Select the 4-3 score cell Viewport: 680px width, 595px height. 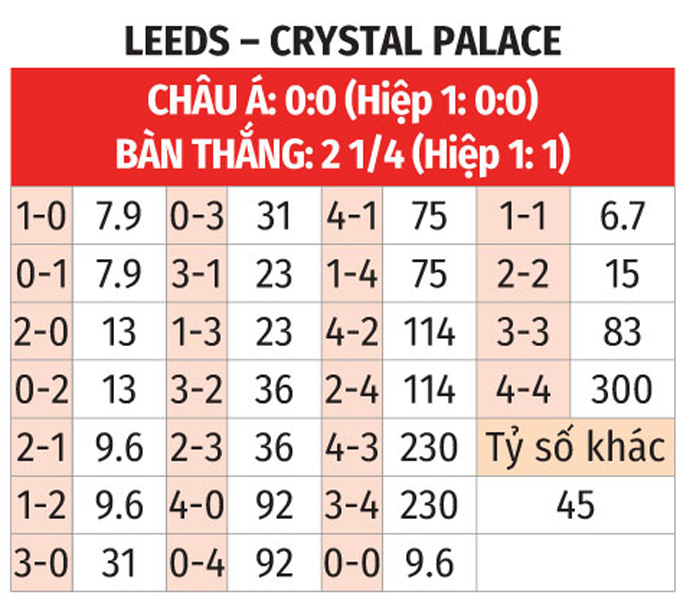click(351, 447)
